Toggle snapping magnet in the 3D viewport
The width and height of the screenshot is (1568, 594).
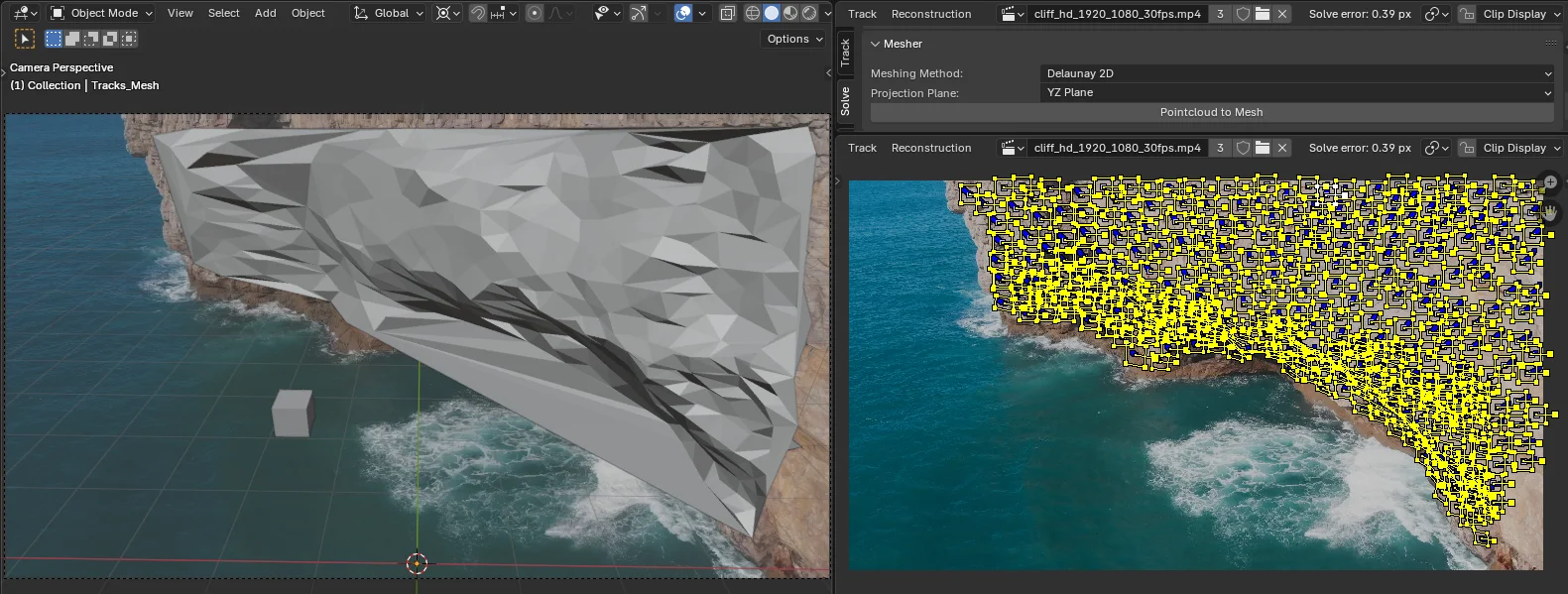(478, 13)
